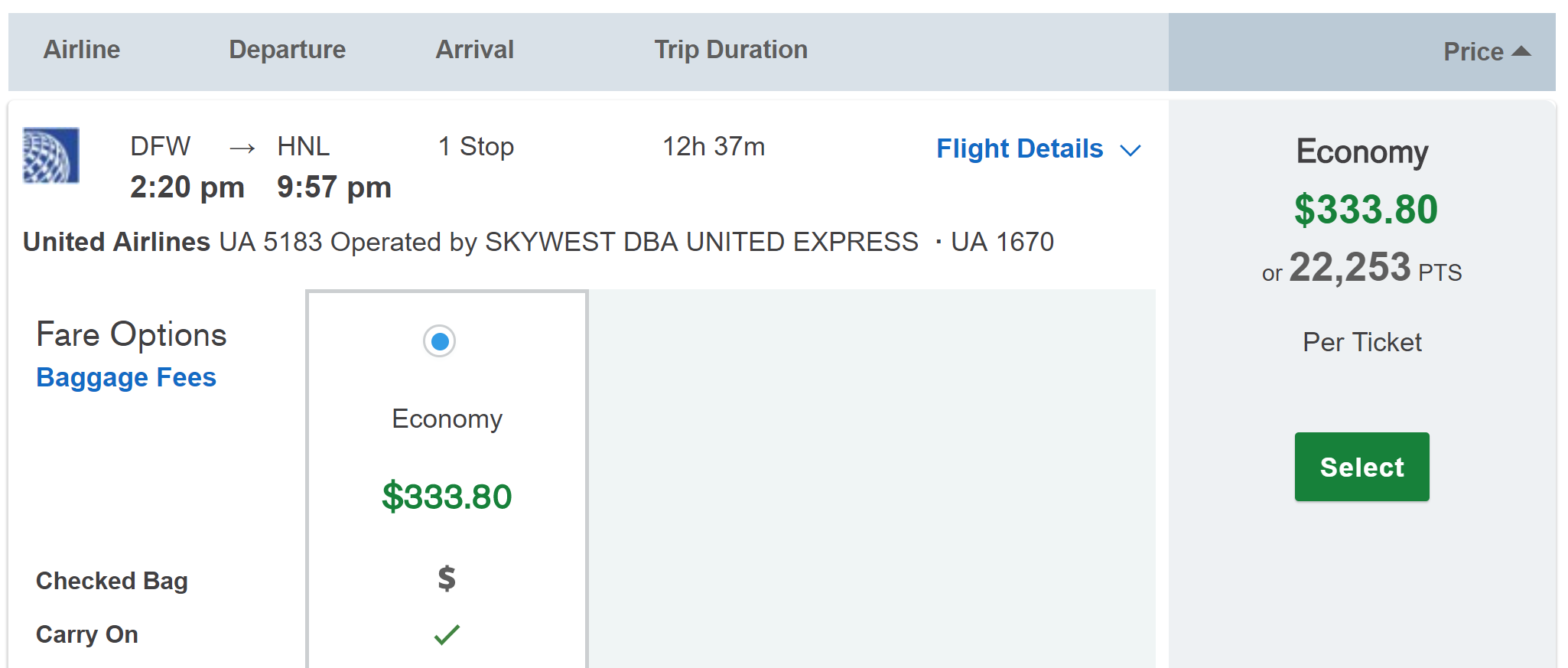Click the $333.80 price in the fare card
Viewport: 1568px width, 668px height.
(x=447, y=497)
